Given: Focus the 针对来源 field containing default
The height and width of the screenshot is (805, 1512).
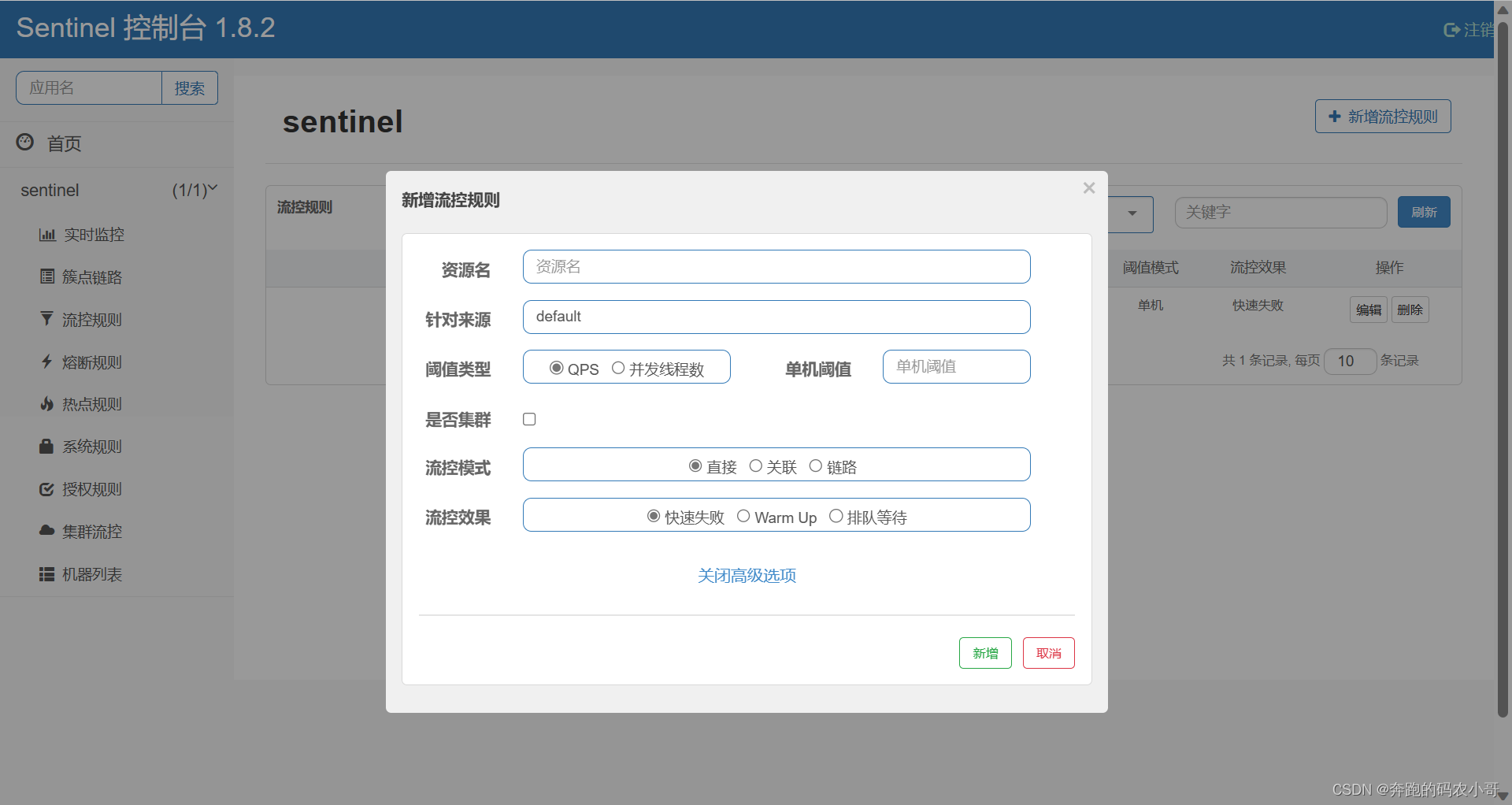Looking at the screenshot, I should pos(776,317).
